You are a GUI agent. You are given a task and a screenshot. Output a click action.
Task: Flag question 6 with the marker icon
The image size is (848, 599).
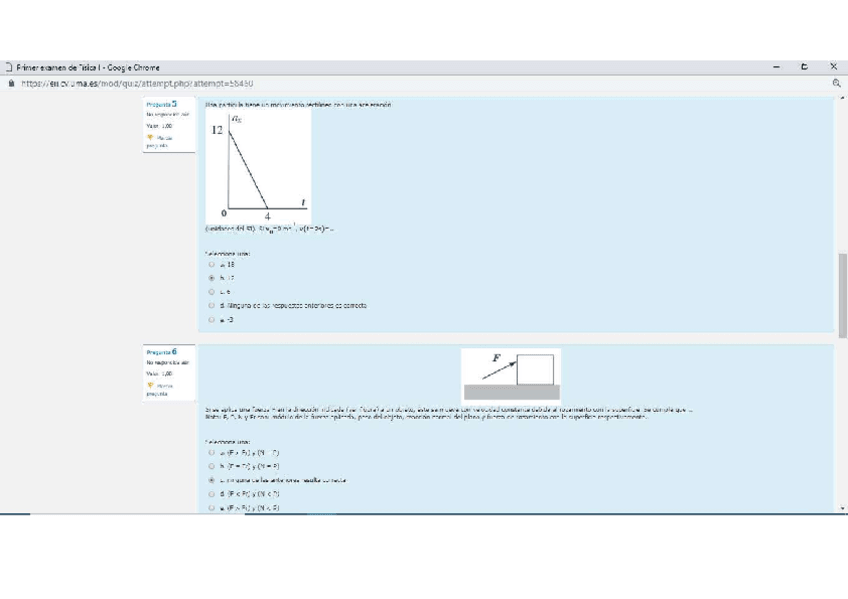tap(151, 386)
